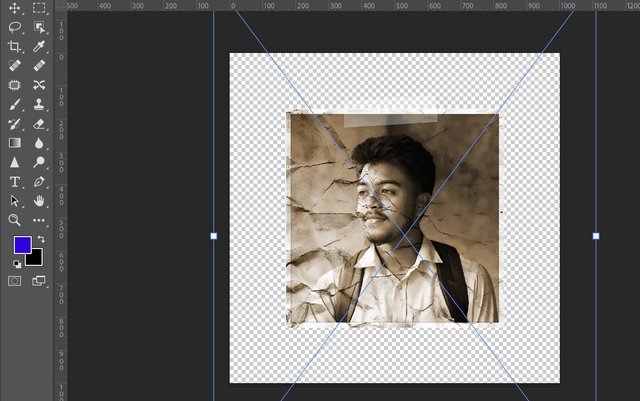The image size is (640, 401).
Task: Switch to the Clone Stamp tool
Action: [x=39, y=104]
